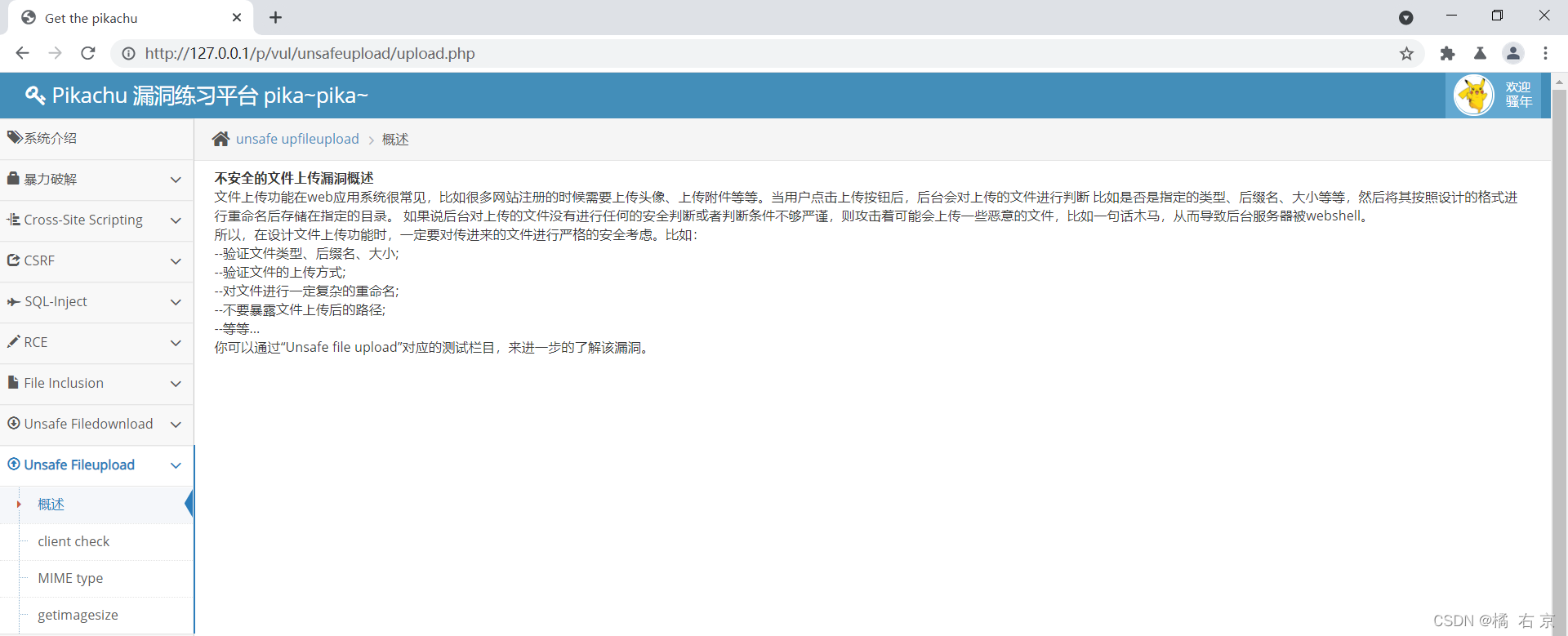Click the pencil icon beside RCE
Viewport: 1568px width, 636px height.
(x=14, y=341)
